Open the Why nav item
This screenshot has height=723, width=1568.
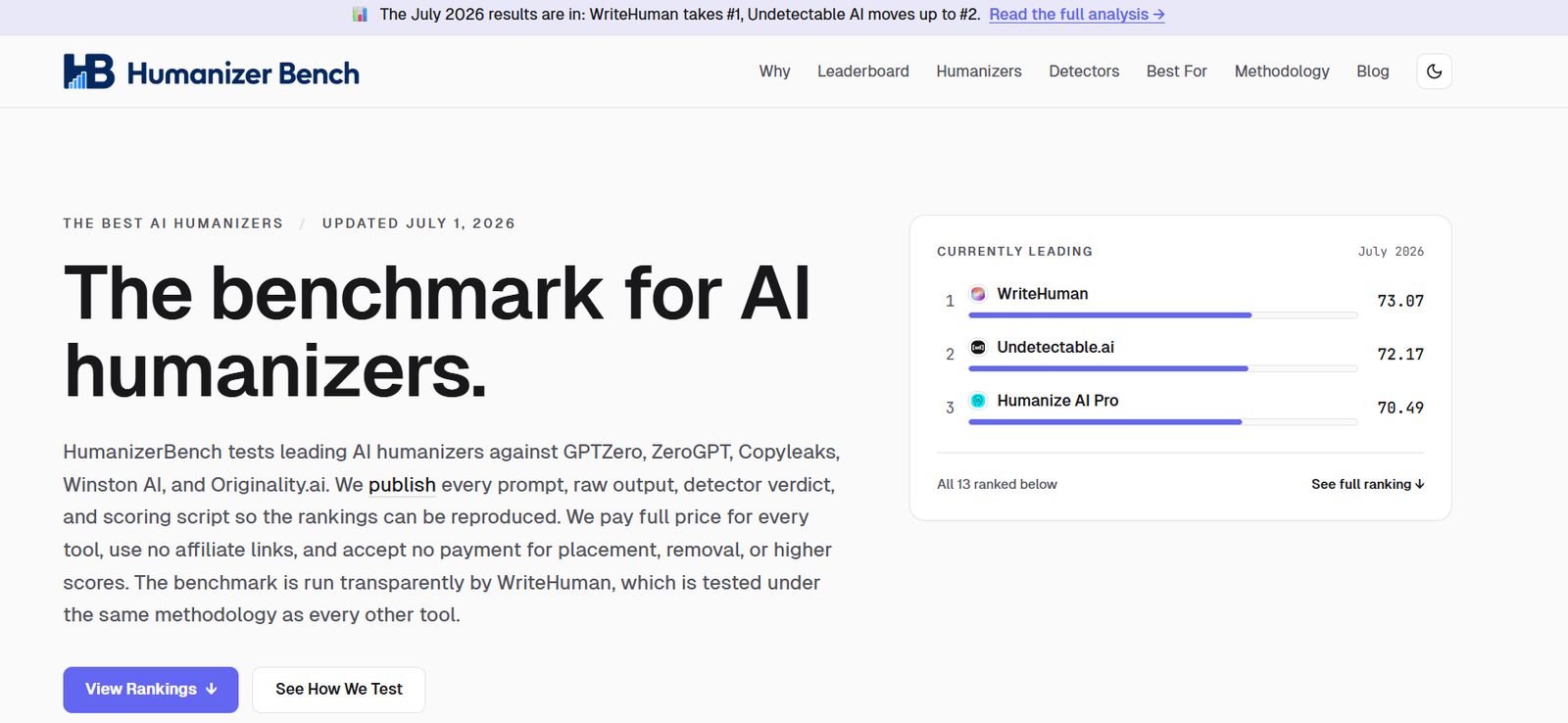click(x=774, y=72)
